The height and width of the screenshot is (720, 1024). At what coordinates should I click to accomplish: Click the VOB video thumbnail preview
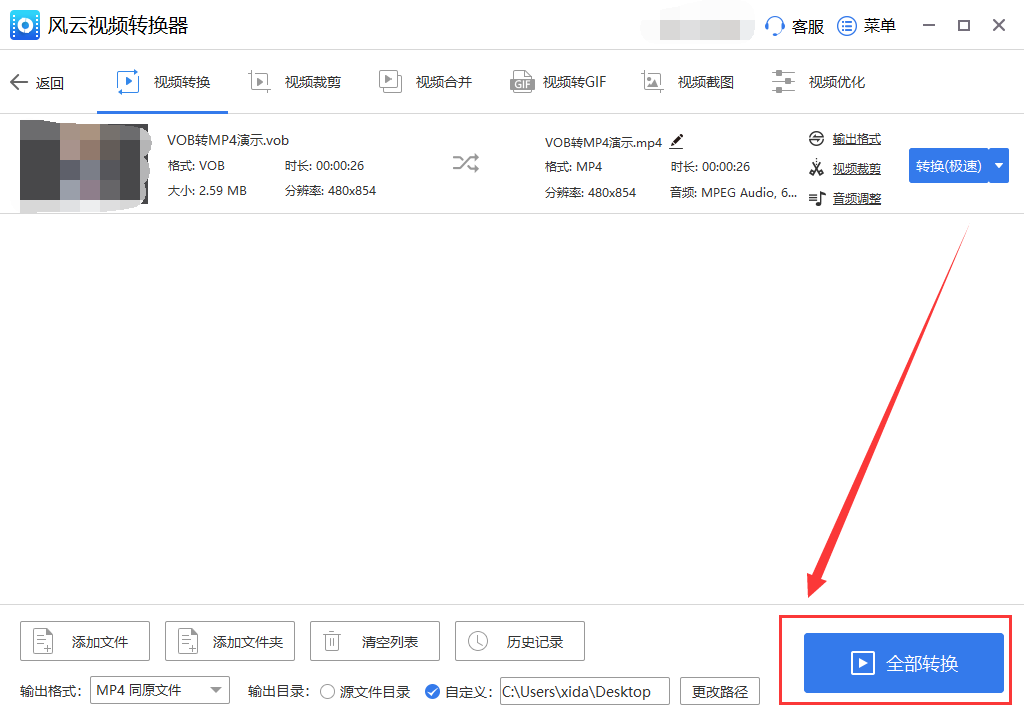[84, 165]
